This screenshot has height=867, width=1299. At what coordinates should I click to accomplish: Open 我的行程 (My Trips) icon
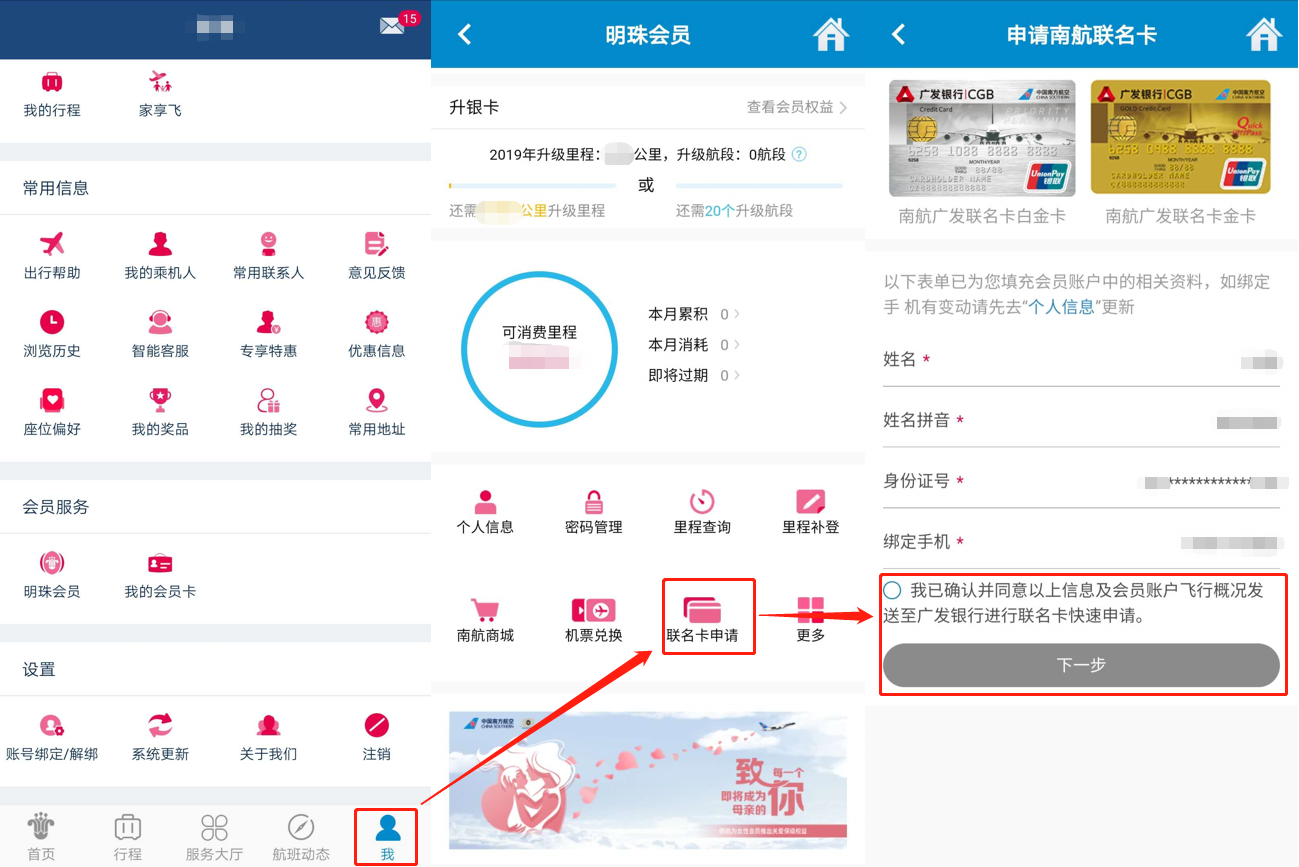[51, 93]
